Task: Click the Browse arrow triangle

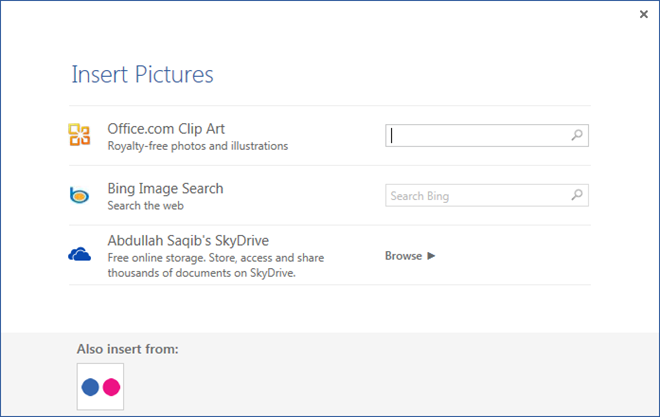Action: coord(431,256)
